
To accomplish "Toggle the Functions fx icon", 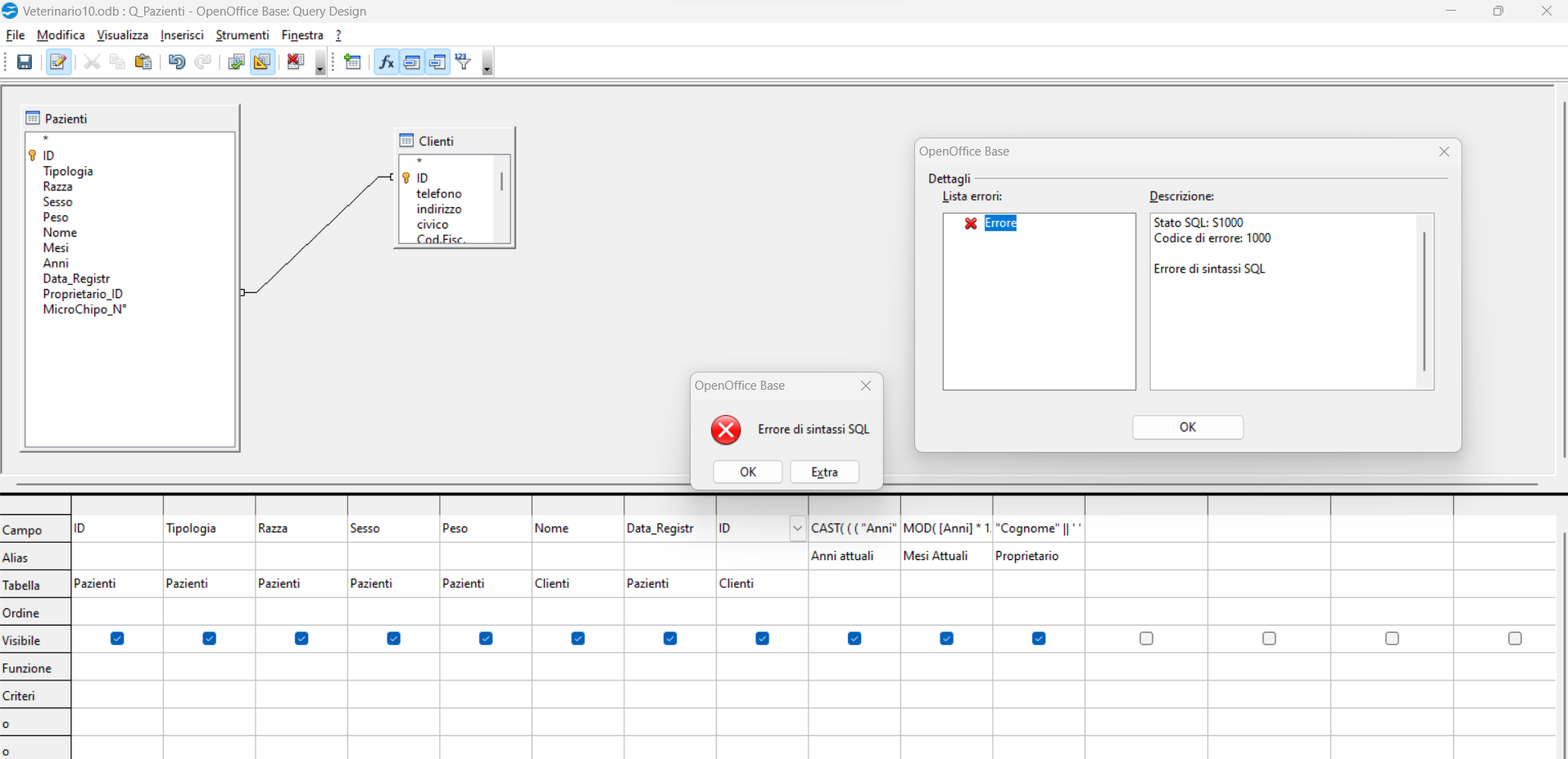I will tap(387, 62).
